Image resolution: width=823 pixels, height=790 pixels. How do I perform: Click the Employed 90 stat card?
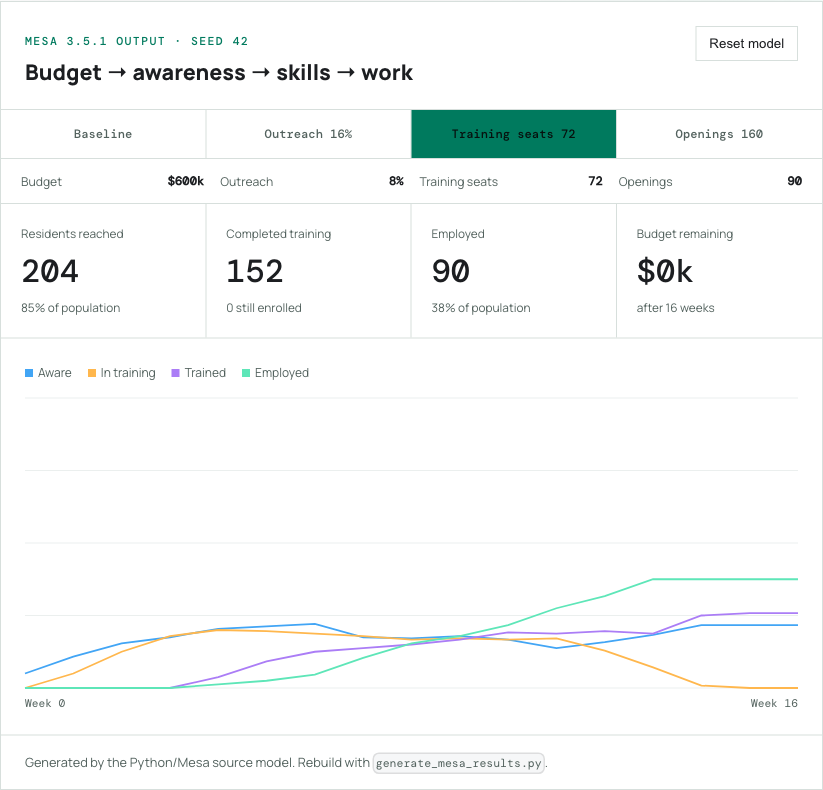coord(513,271)
